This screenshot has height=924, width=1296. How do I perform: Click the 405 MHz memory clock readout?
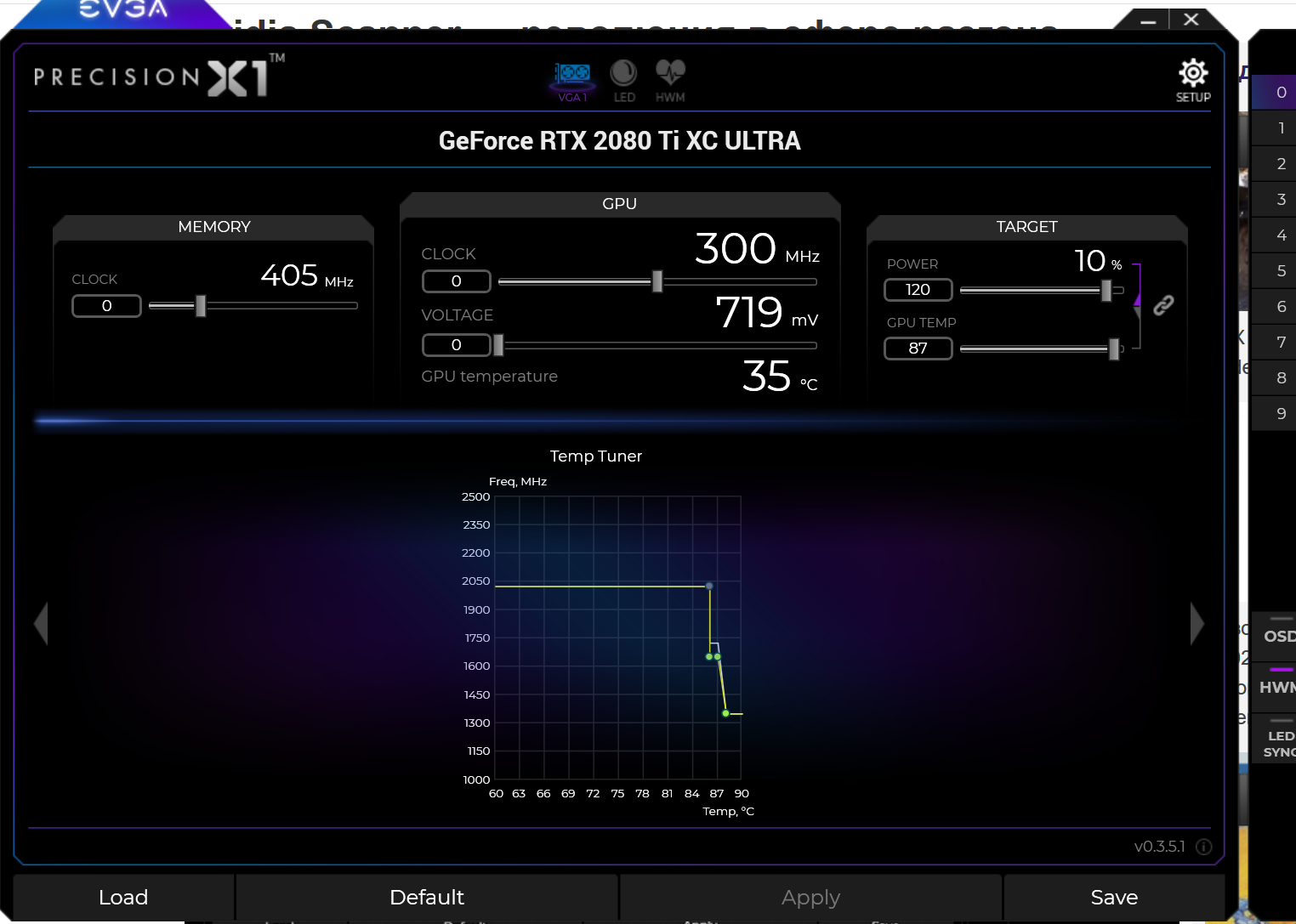click(307, 275)
